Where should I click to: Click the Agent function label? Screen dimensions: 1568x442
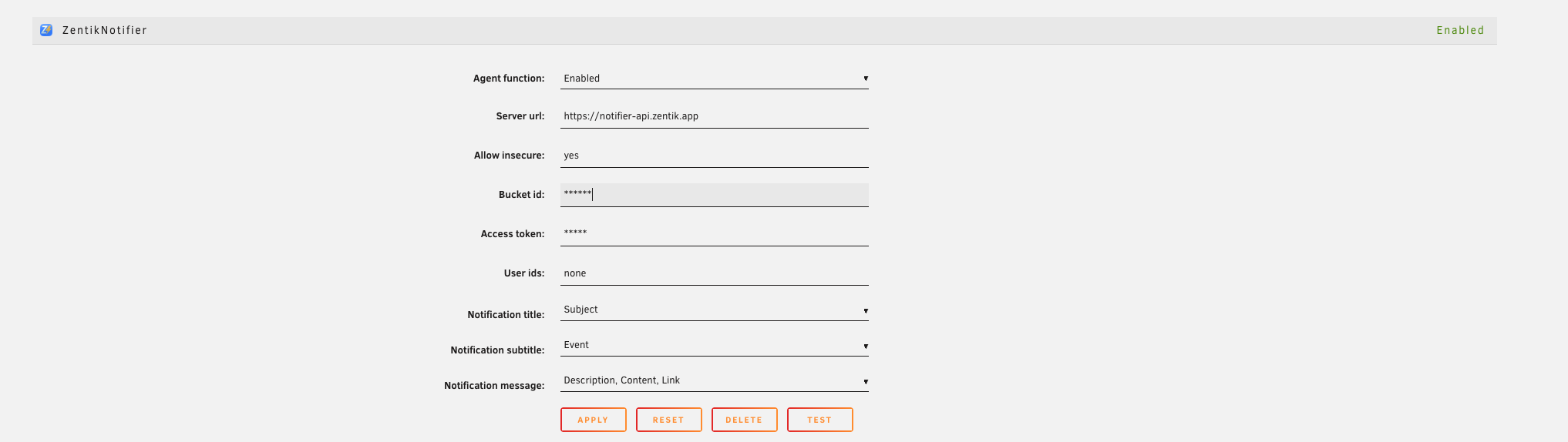pyautogui.click(x=508, y=79)
